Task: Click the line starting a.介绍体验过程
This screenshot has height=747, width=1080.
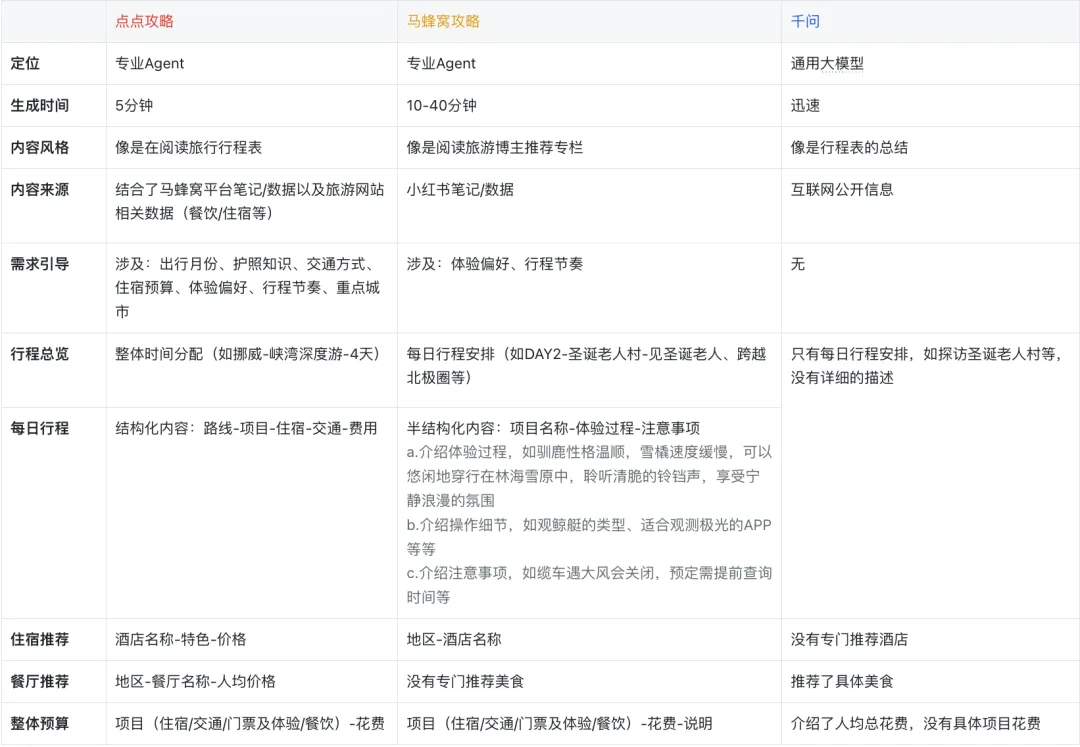Action: click(589, 476)
